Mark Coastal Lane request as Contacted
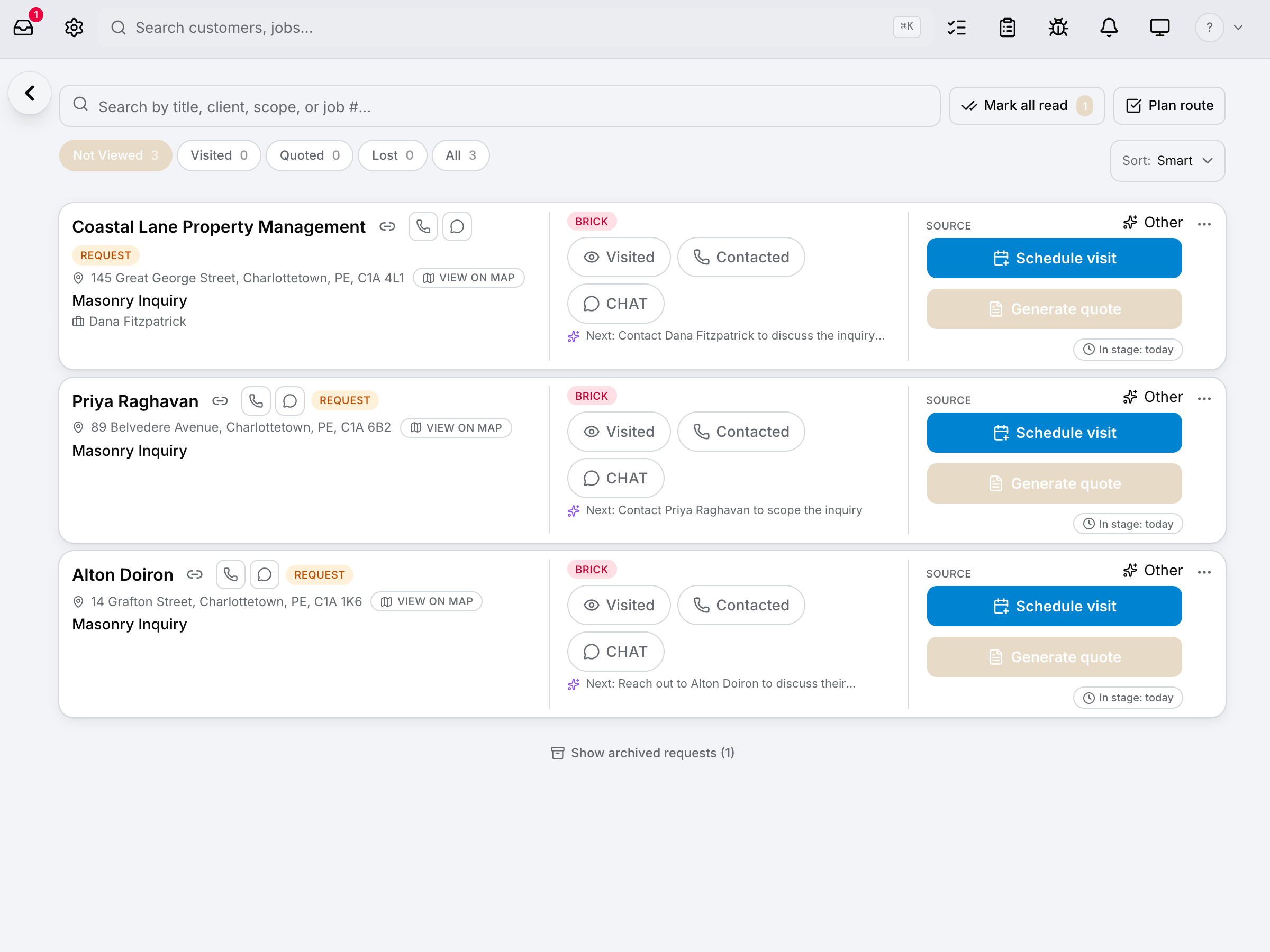Viewport: 1270px width, 952px height. pos(741,257)
